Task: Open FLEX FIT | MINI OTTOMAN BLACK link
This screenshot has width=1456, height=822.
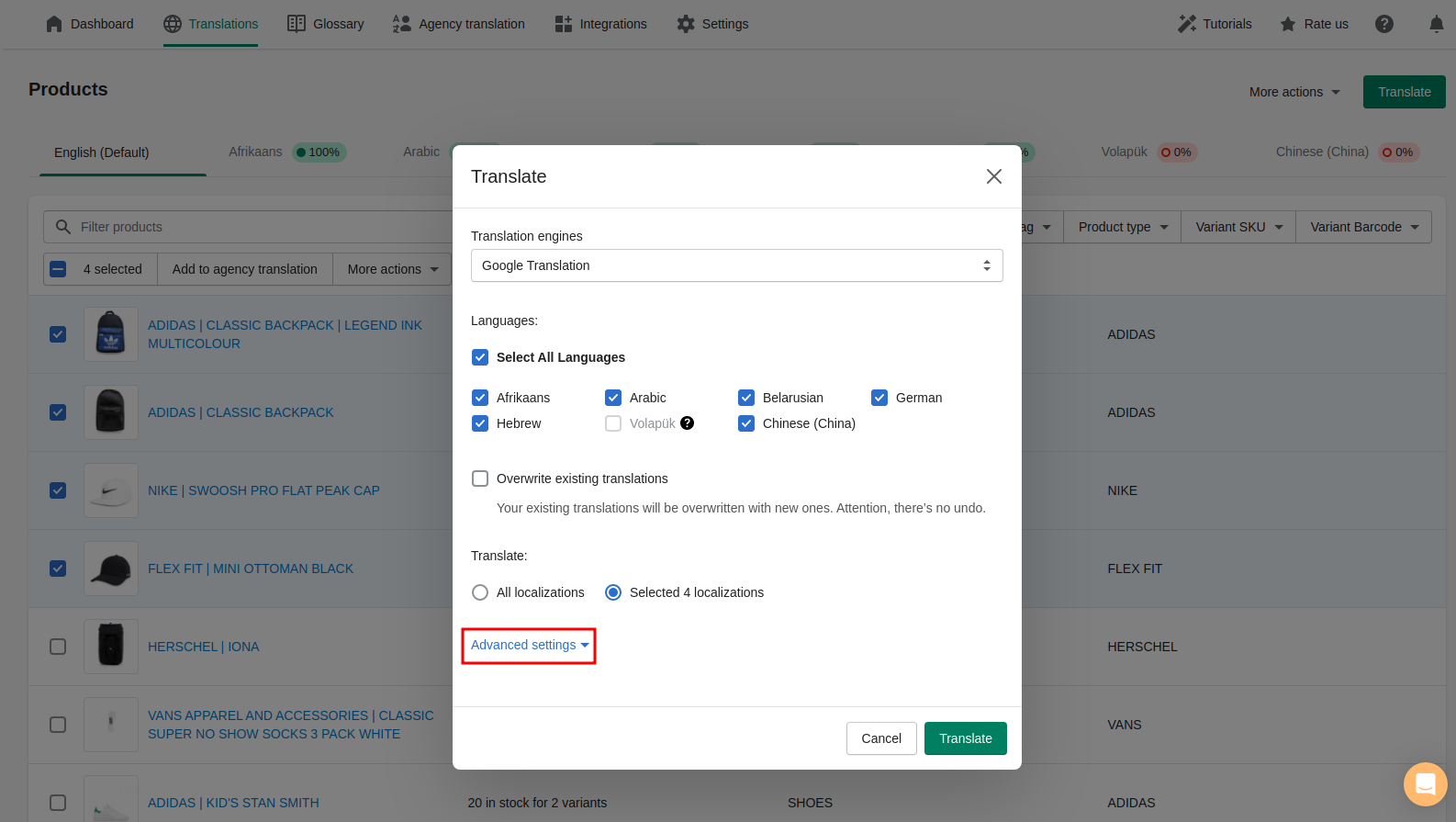Action: click(x=251, y=569)
